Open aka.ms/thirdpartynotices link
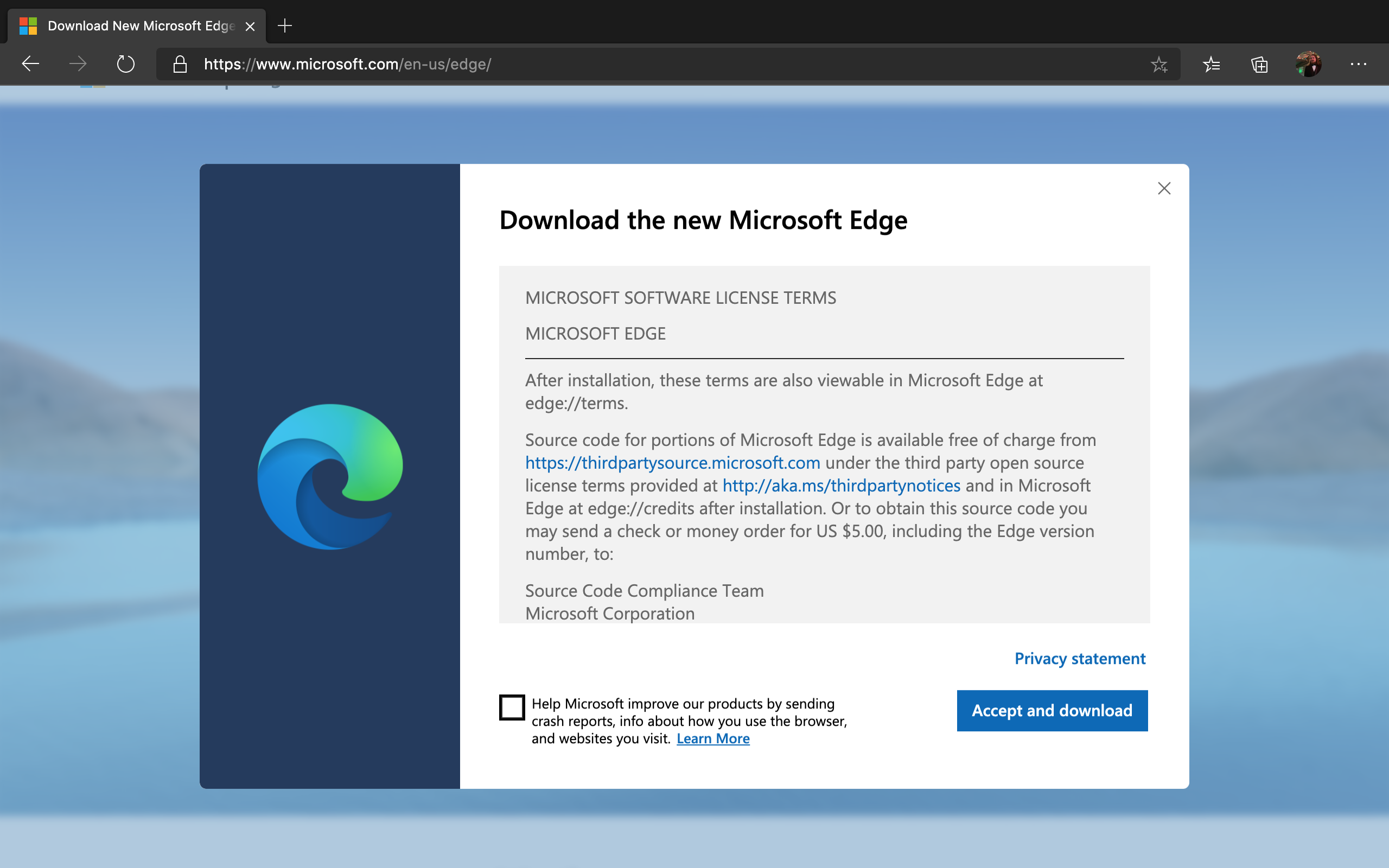 tap(841, 486)
